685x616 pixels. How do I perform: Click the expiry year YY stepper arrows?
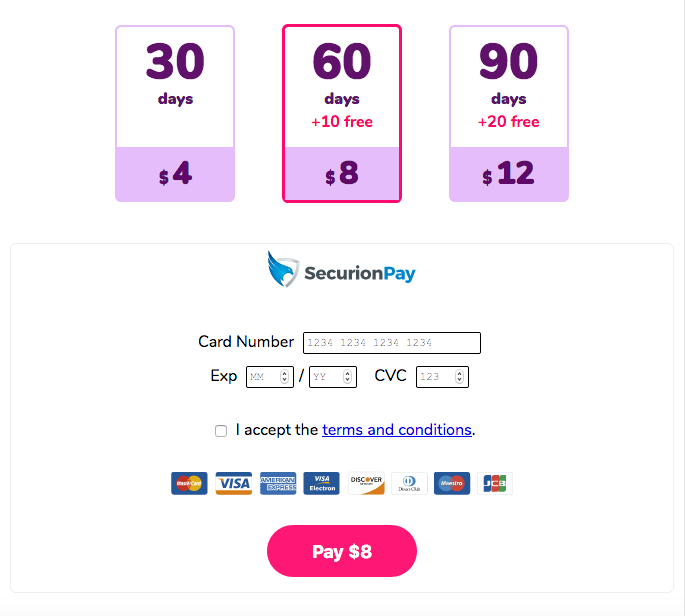pyautogui.click(x=348, y=377)
